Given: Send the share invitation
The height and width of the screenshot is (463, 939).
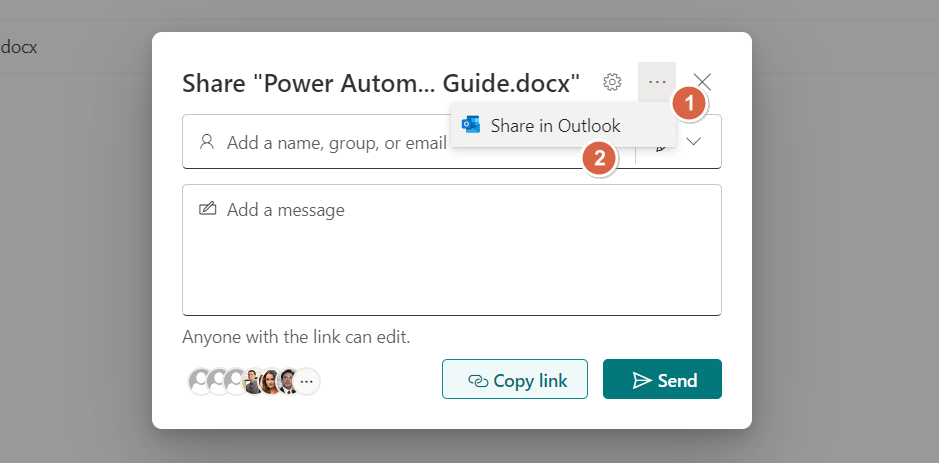Looking at the screenshot, I should [662, 379].
